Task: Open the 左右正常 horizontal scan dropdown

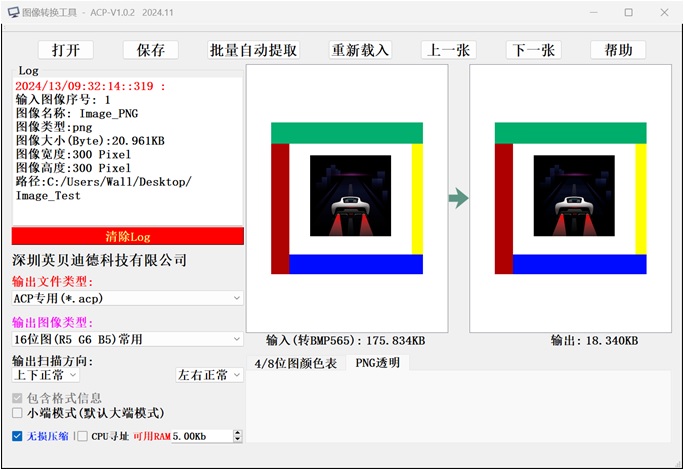Action: click(209, 375)
